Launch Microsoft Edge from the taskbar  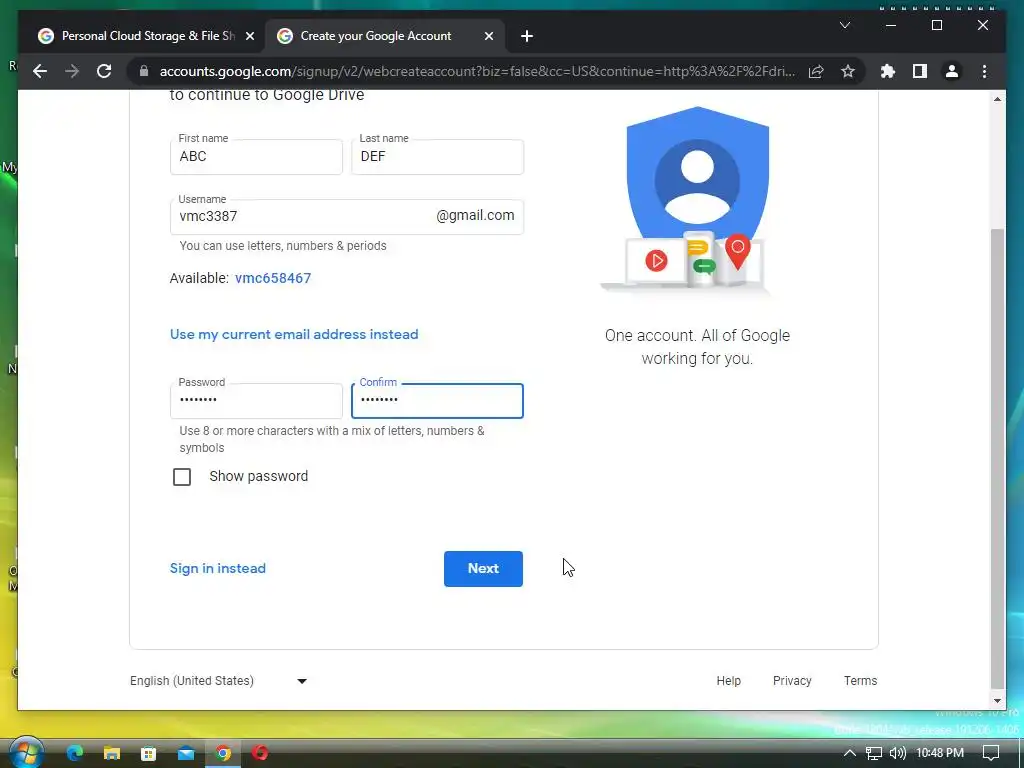(74, 753)
